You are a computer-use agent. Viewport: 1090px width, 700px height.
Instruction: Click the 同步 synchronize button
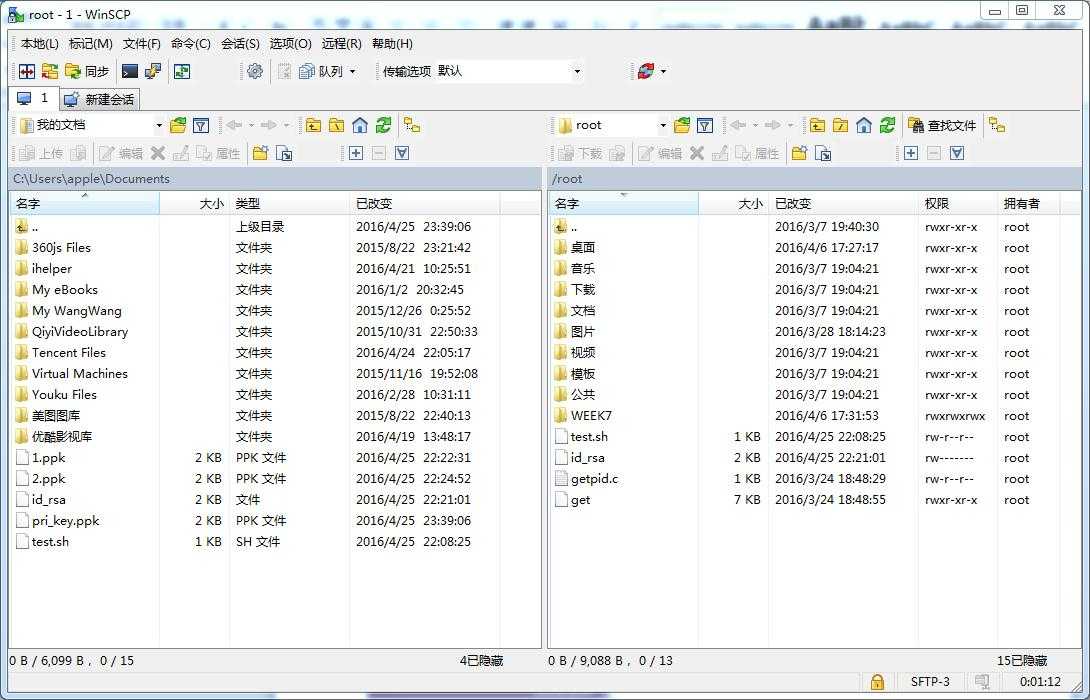tap(87, 71)
